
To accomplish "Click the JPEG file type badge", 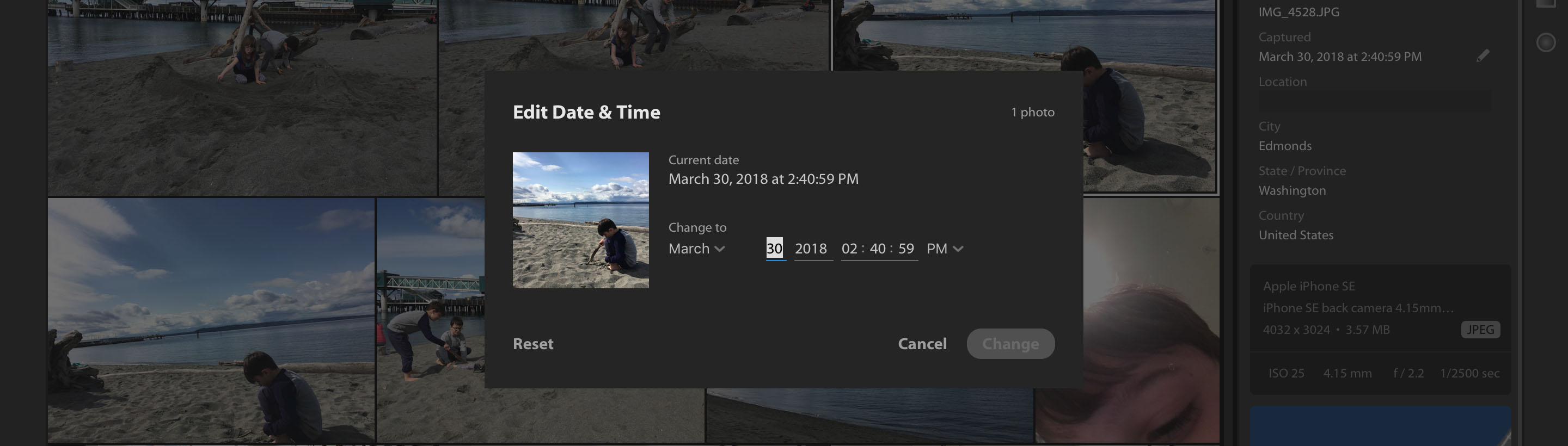I will (1480, 330).
